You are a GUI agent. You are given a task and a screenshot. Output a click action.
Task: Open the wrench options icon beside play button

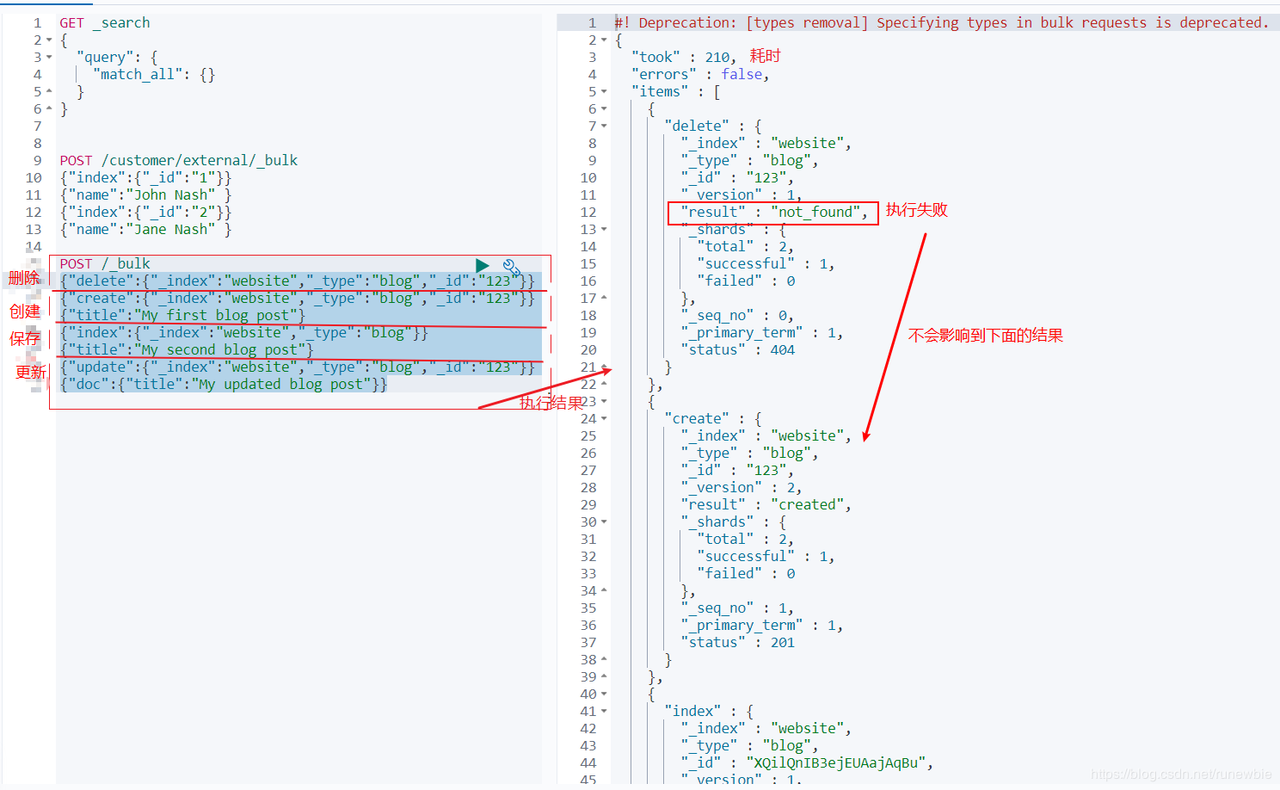click(512, 267)
